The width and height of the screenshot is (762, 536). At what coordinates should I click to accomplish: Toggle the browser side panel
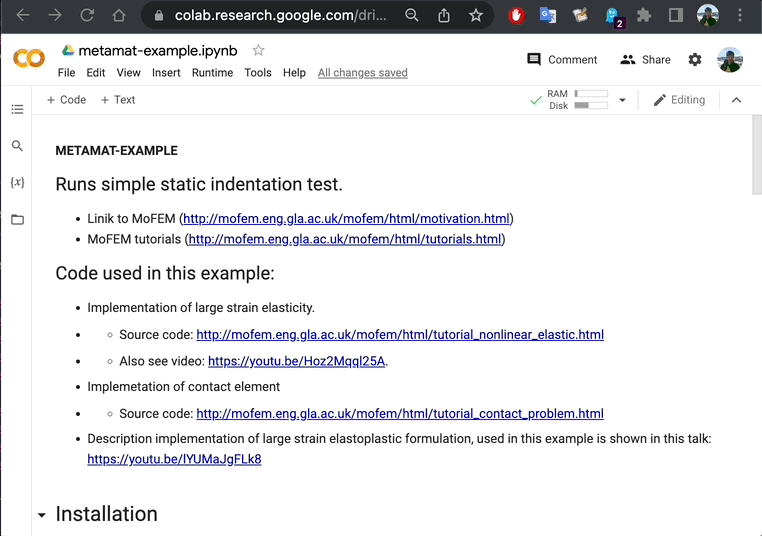(676, 16)
